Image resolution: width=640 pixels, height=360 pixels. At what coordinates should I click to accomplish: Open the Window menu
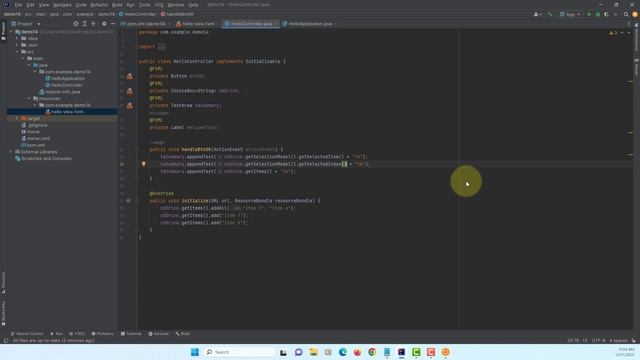(176, 5)
